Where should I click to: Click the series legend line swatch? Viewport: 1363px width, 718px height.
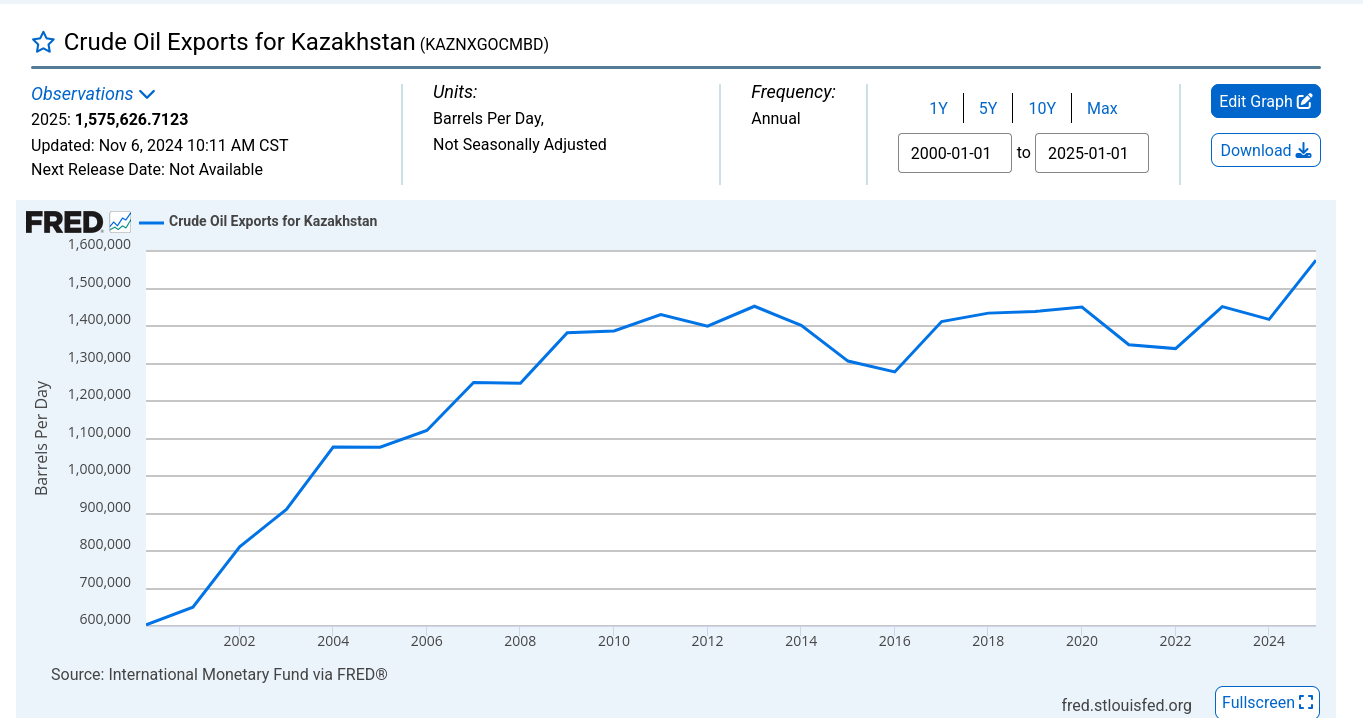click(151, 222)
